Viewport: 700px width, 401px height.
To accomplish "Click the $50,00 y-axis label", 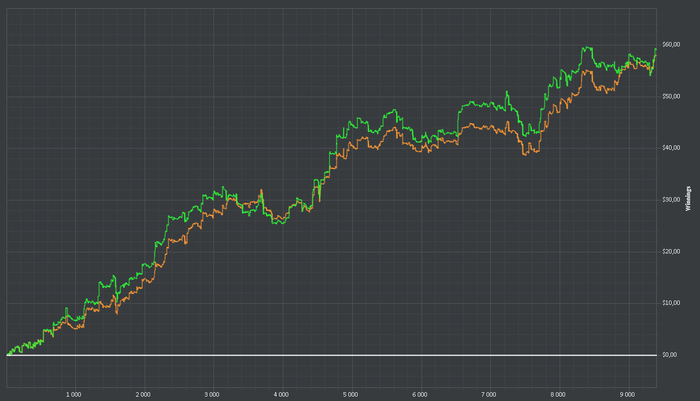I will pyautogui.click(x=671, y=96).
